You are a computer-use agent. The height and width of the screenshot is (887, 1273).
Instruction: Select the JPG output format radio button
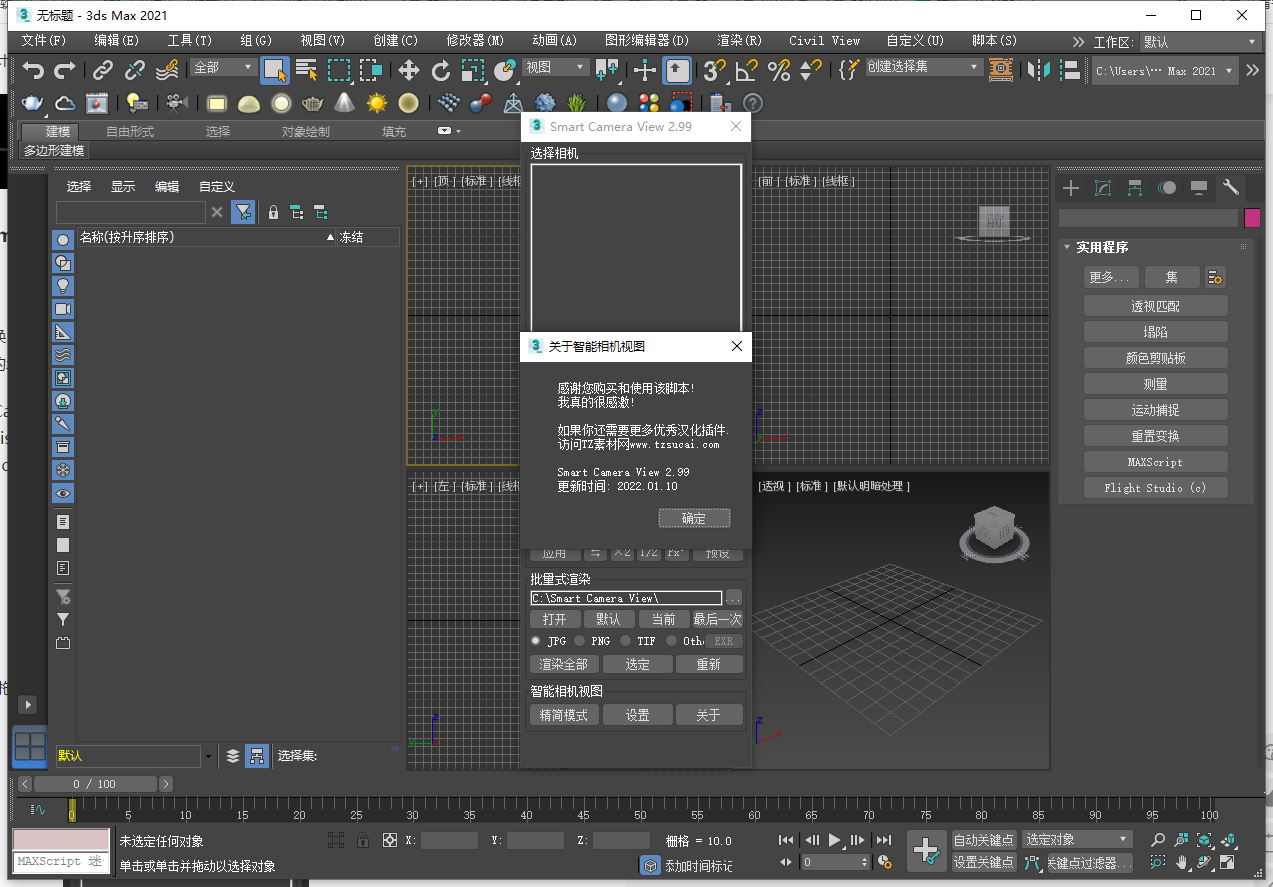[x=536, y=641]
